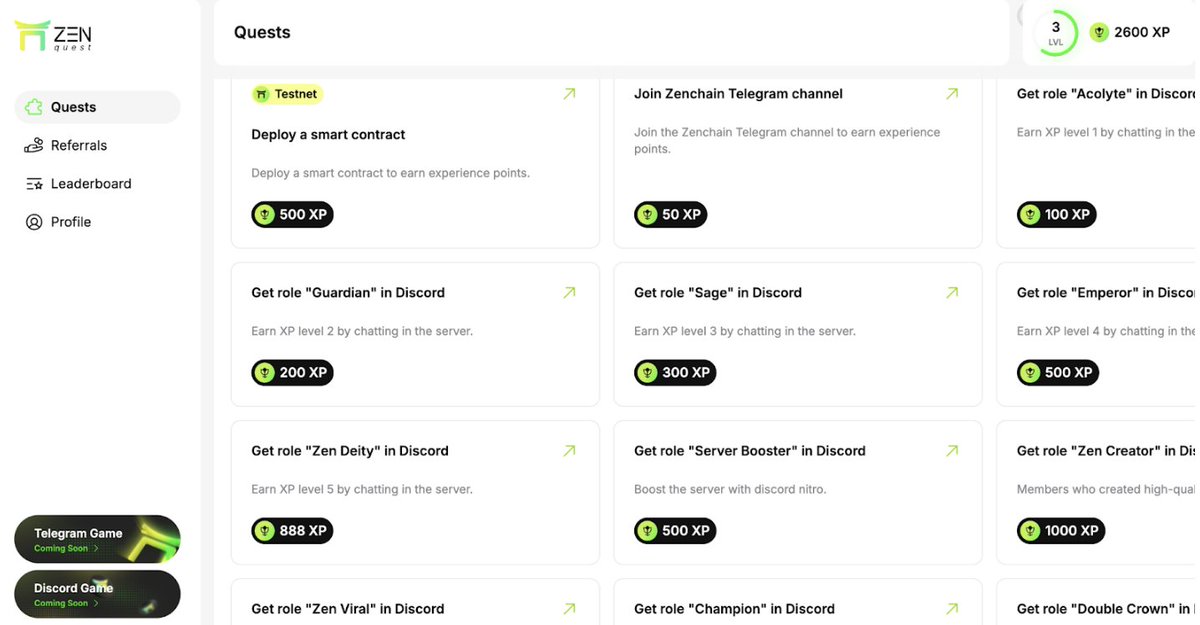The image size is (1200, 625).
Task: Open arrow icon on Guardian role quest
Action: 569,293
